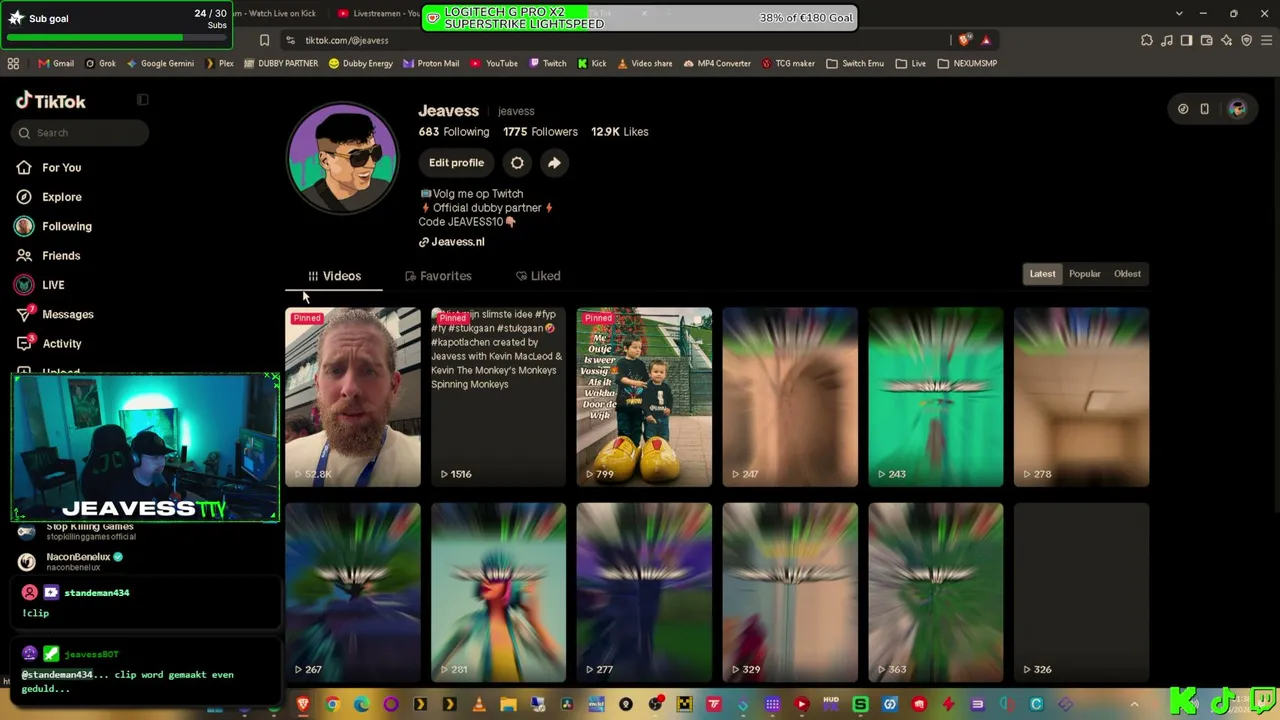Open the video with 363 views
Screen dimensions: 1280x720
(x=936, y=593)
